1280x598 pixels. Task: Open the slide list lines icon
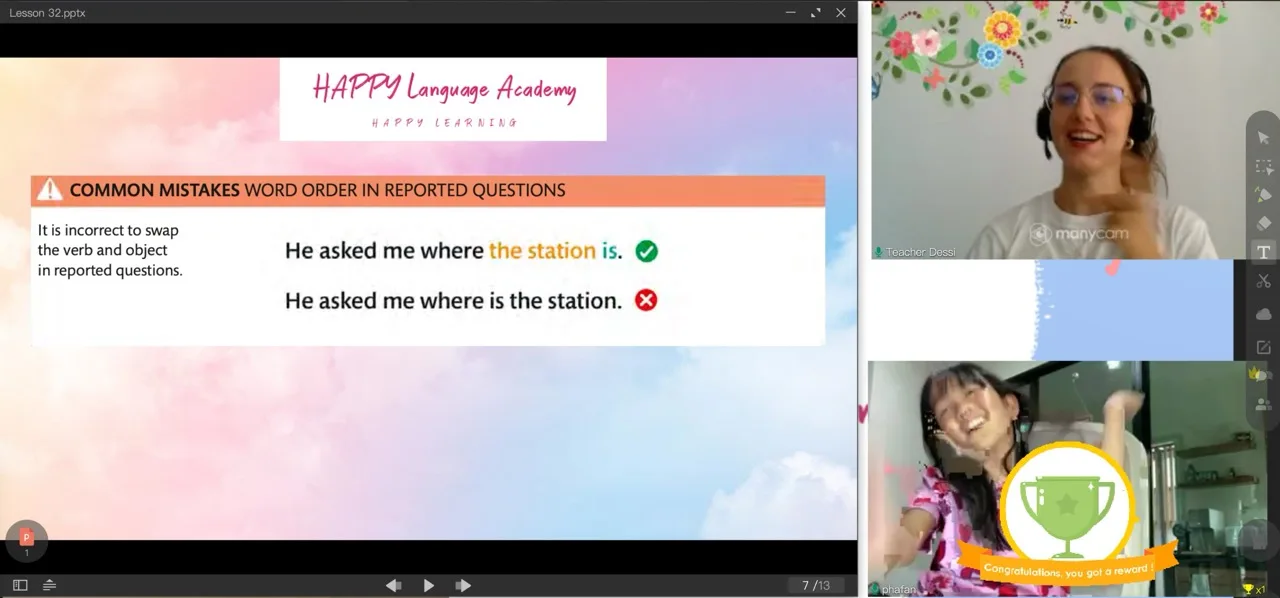pos(50,585)
